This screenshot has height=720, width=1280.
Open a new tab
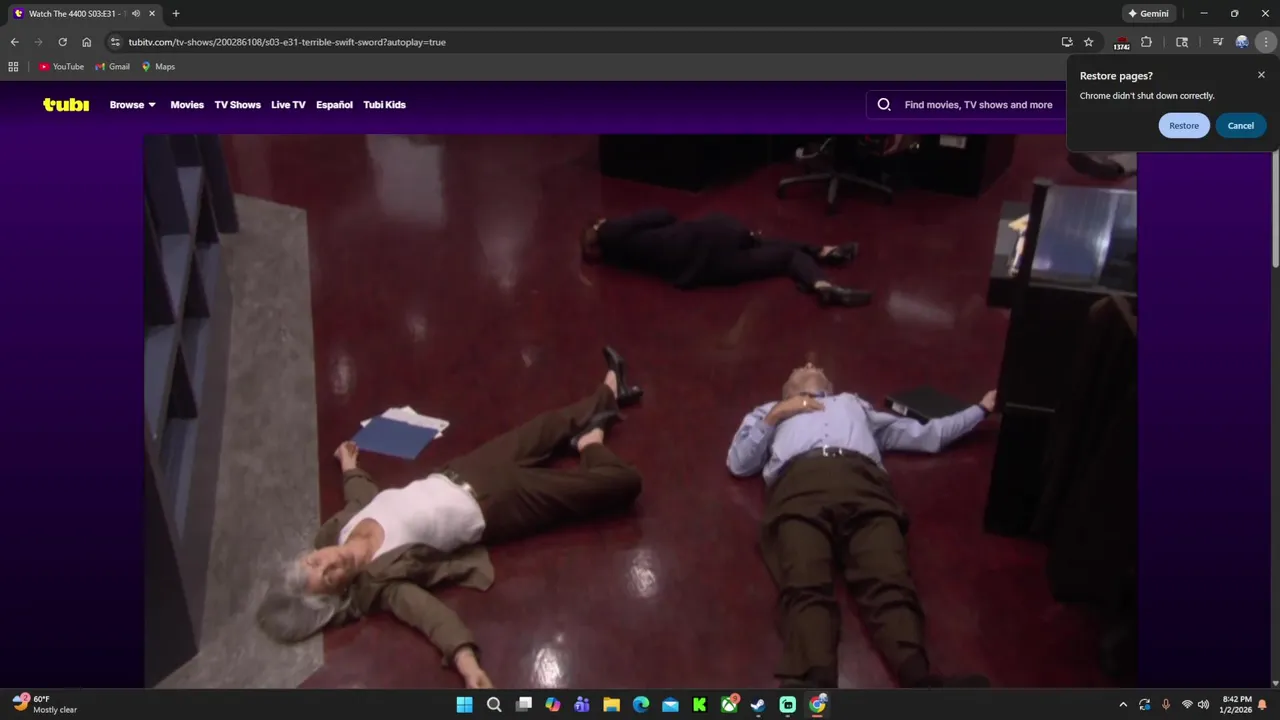pyautogui.click(x=176, y=14)
